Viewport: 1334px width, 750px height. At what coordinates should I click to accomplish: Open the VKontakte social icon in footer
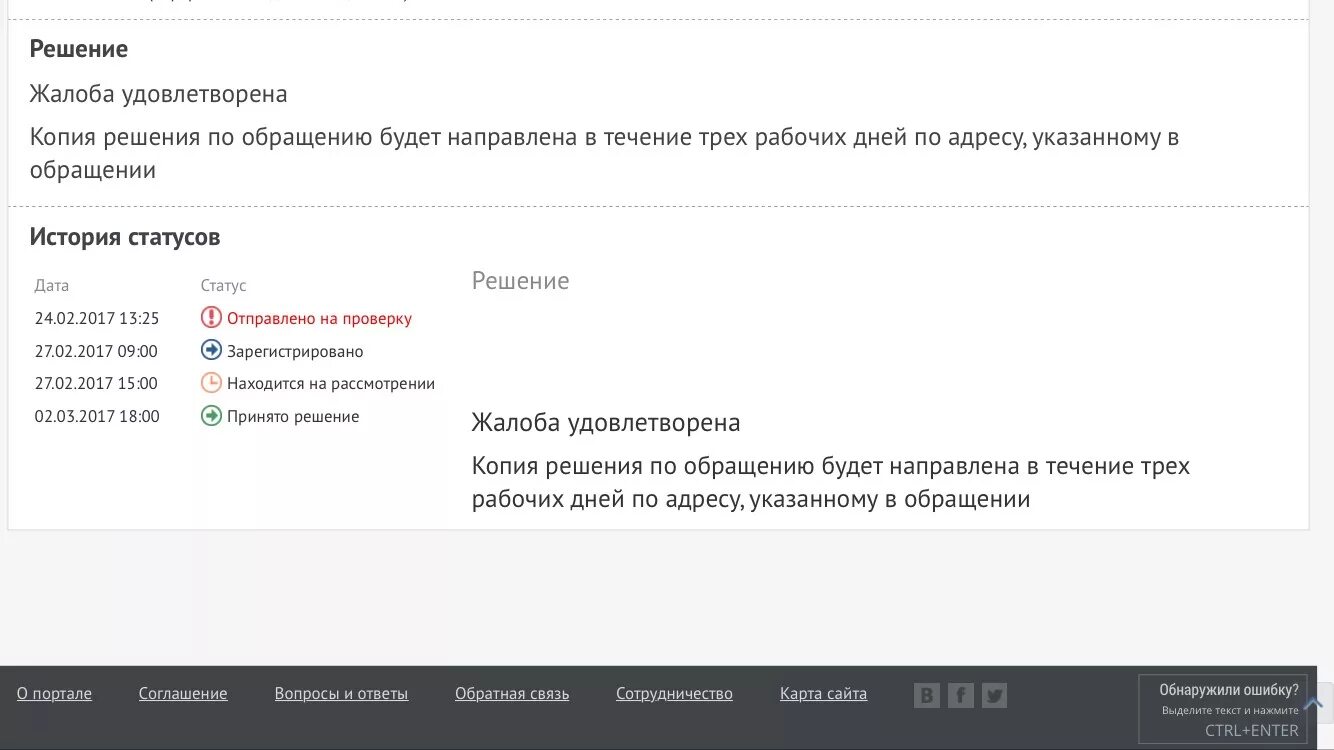pyautogui.click(x=927, y=695)
